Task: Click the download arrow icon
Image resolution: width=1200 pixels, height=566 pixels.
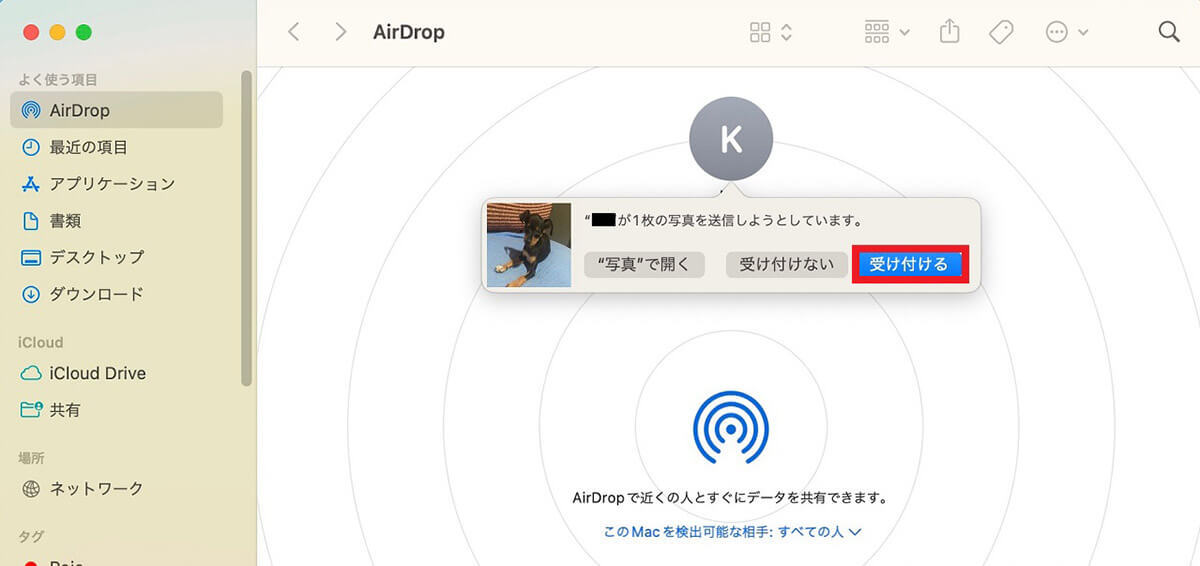Action: 31,294
